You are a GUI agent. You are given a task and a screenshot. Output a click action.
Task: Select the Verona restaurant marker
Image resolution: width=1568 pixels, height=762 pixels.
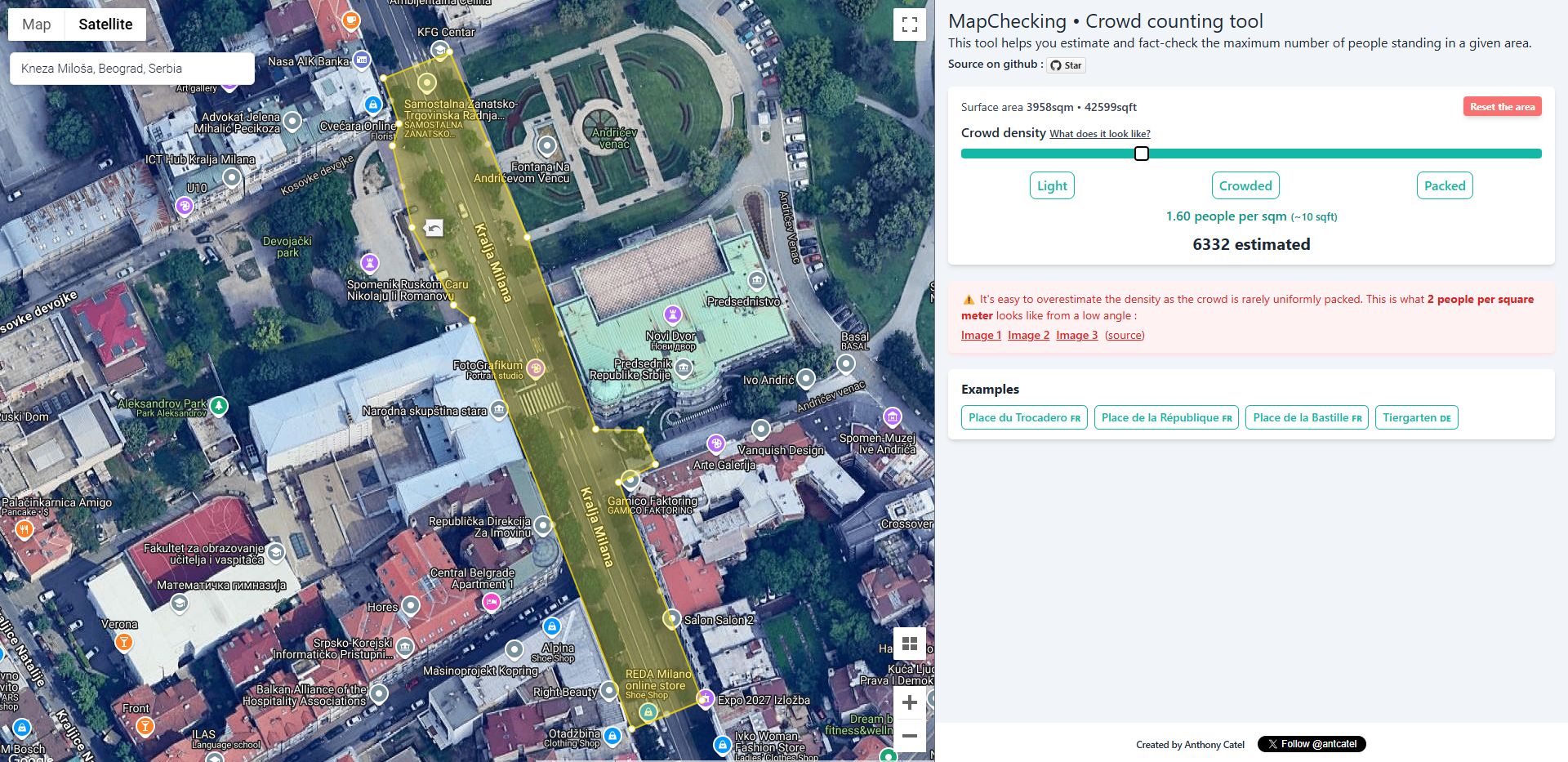(124, 642)
